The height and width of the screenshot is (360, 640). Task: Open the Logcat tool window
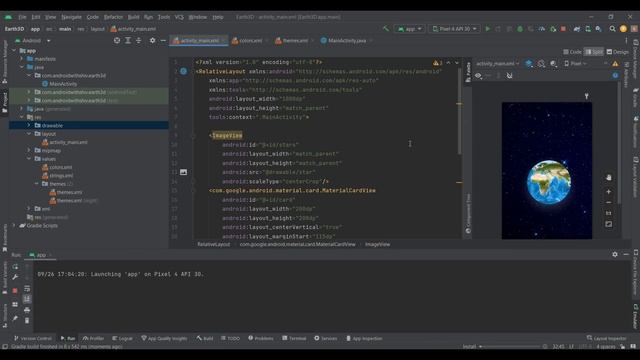122,338
